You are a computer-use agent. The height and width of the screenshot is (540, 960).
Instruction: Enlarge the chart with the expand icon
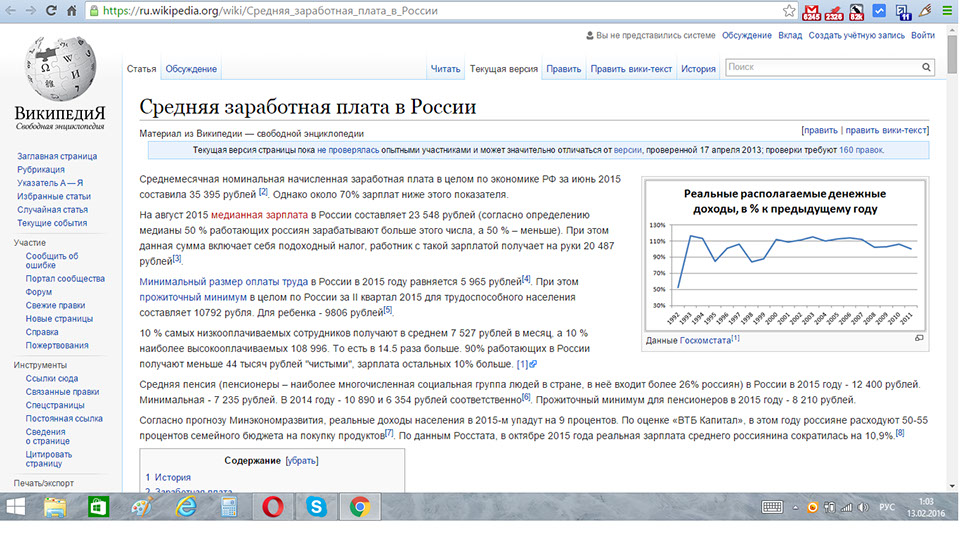coord(919,338)
